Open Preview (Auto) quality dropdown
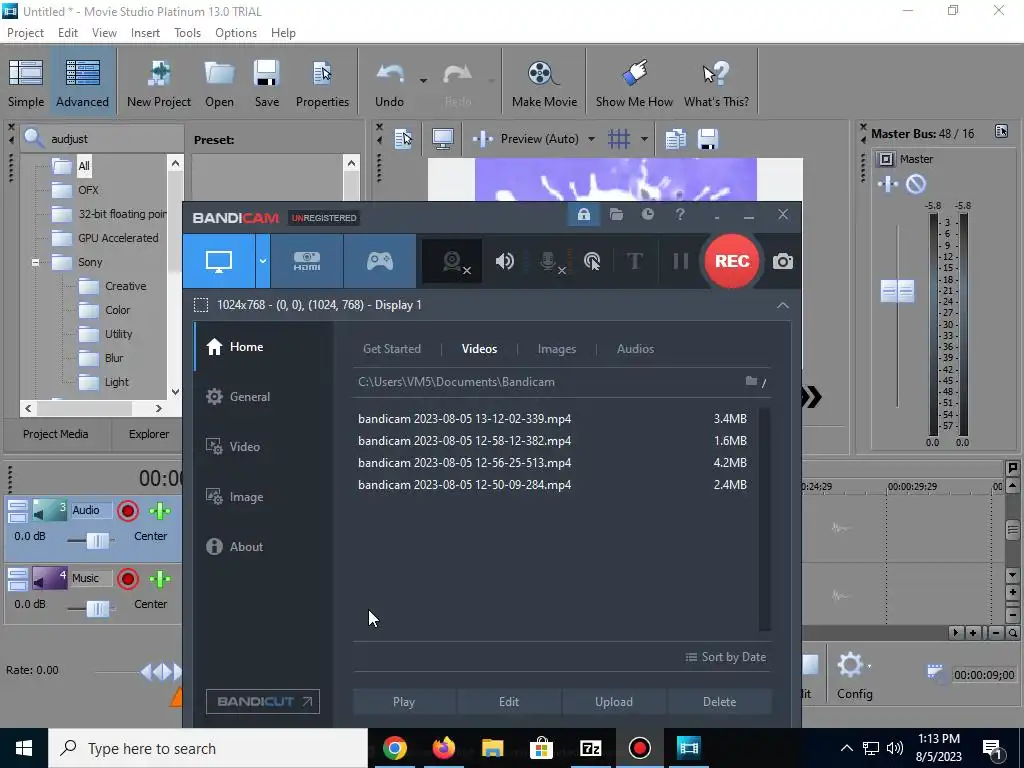Image resolution: width=1024 pixels, height=768 pixels. 591,139
